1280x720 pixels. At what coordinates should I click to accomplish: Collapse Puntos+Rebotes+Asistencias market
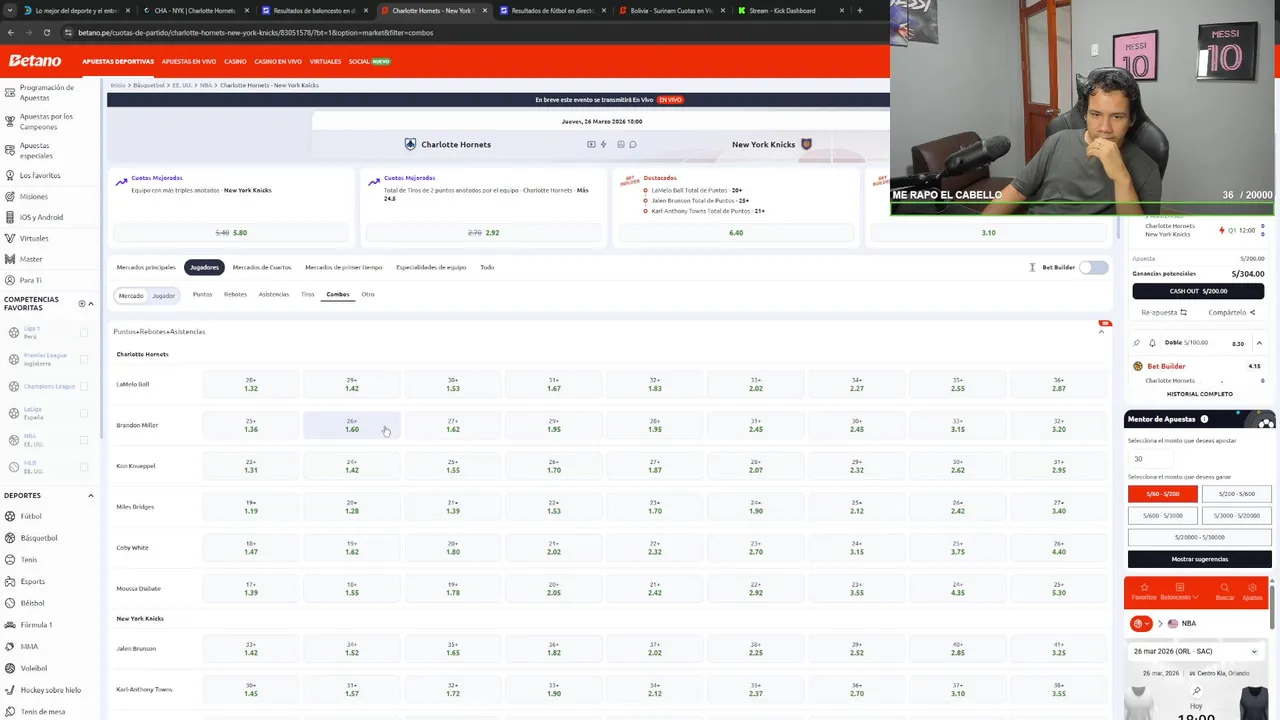coord(1101,331)
